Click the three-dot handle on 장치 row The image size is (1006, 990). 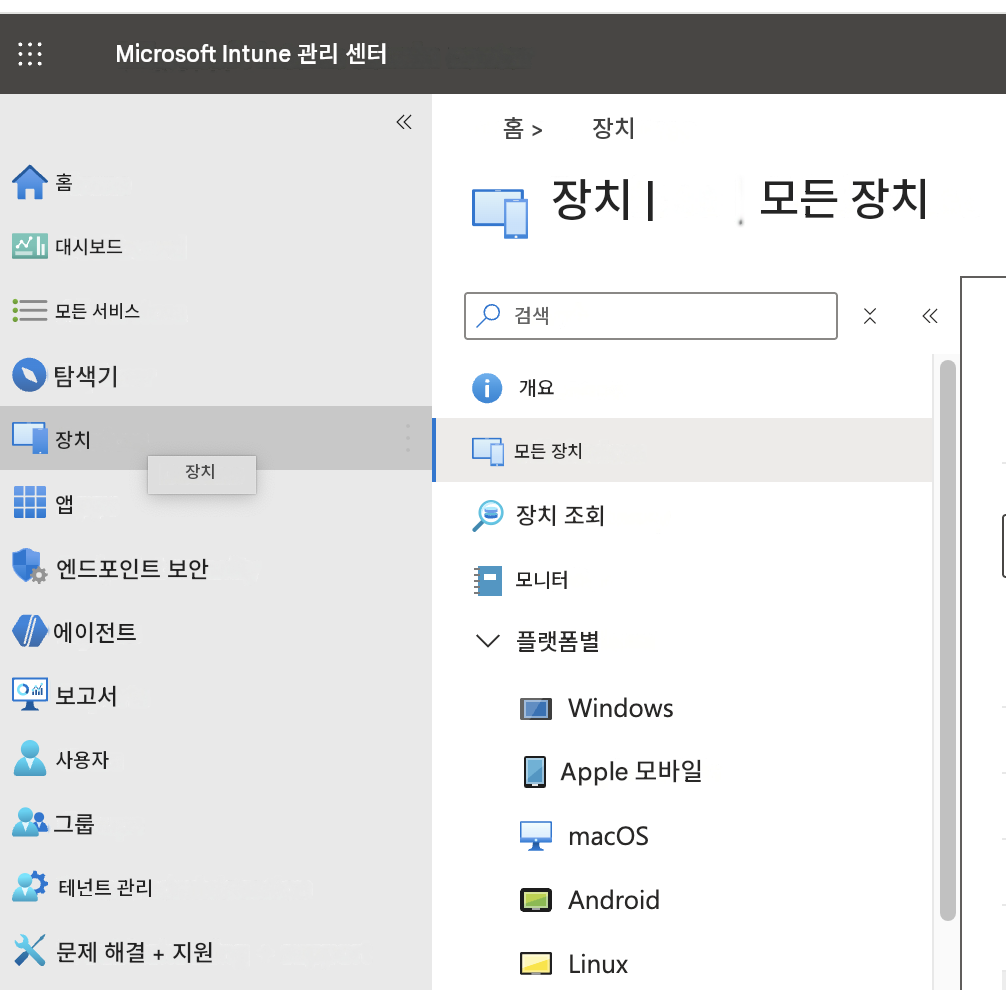(408, 438)
